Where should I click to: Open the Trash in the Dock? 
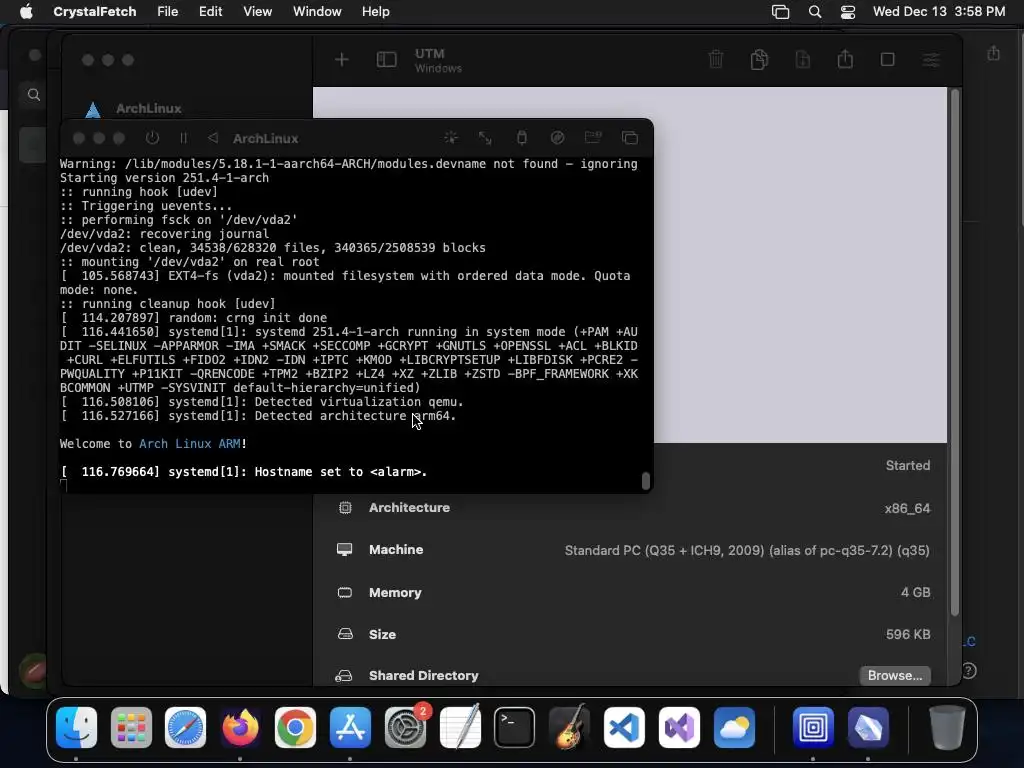click(x=947, y=727)
